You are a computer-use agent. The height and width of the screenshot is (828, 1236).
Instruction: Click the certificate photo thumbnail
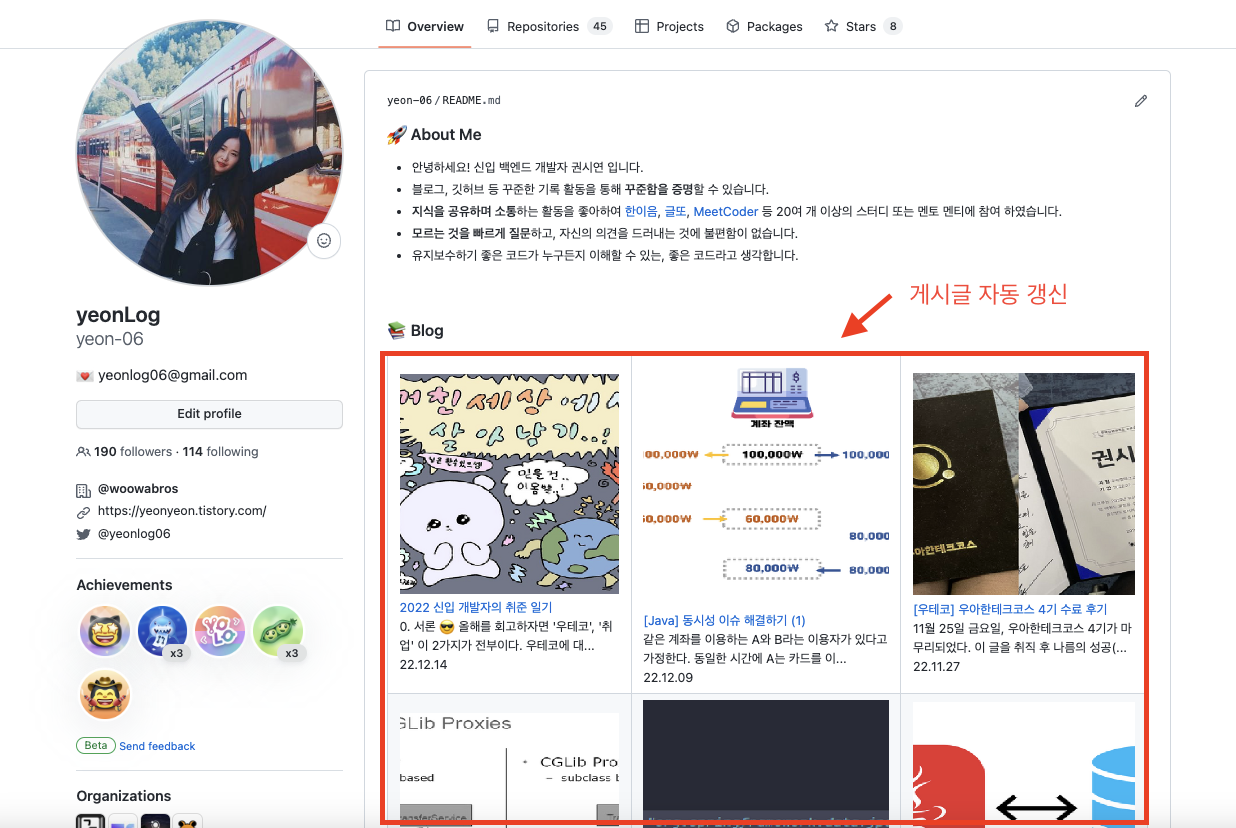click(1024, 484)
